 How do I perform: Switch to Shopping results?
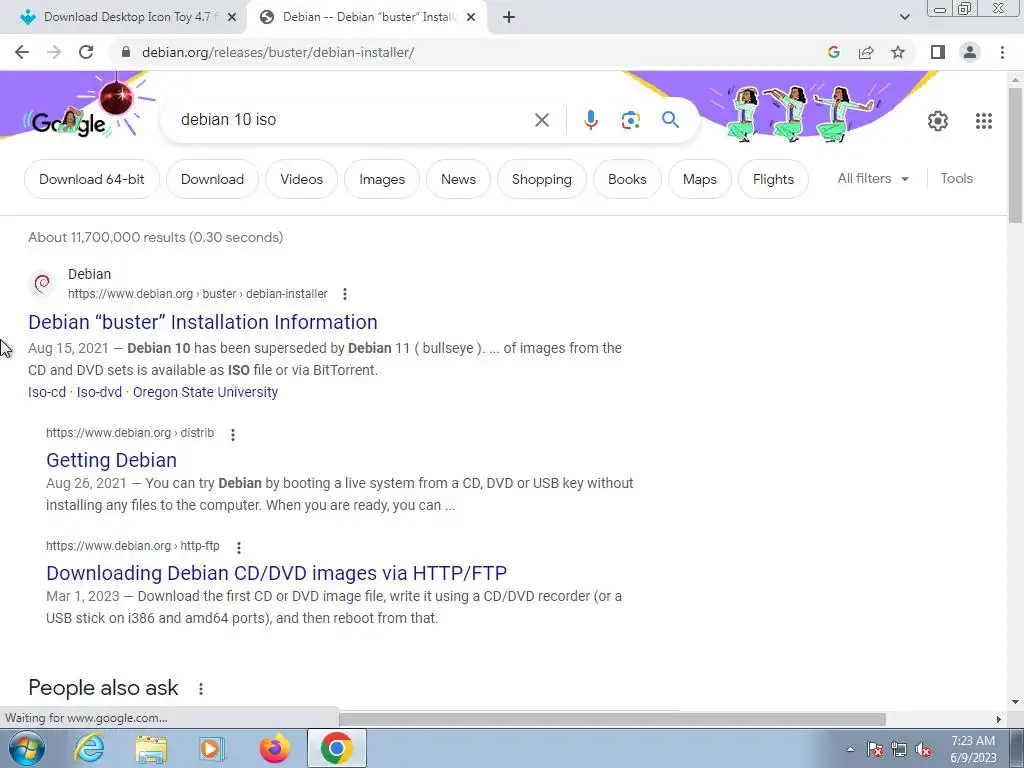pos(541,179)
